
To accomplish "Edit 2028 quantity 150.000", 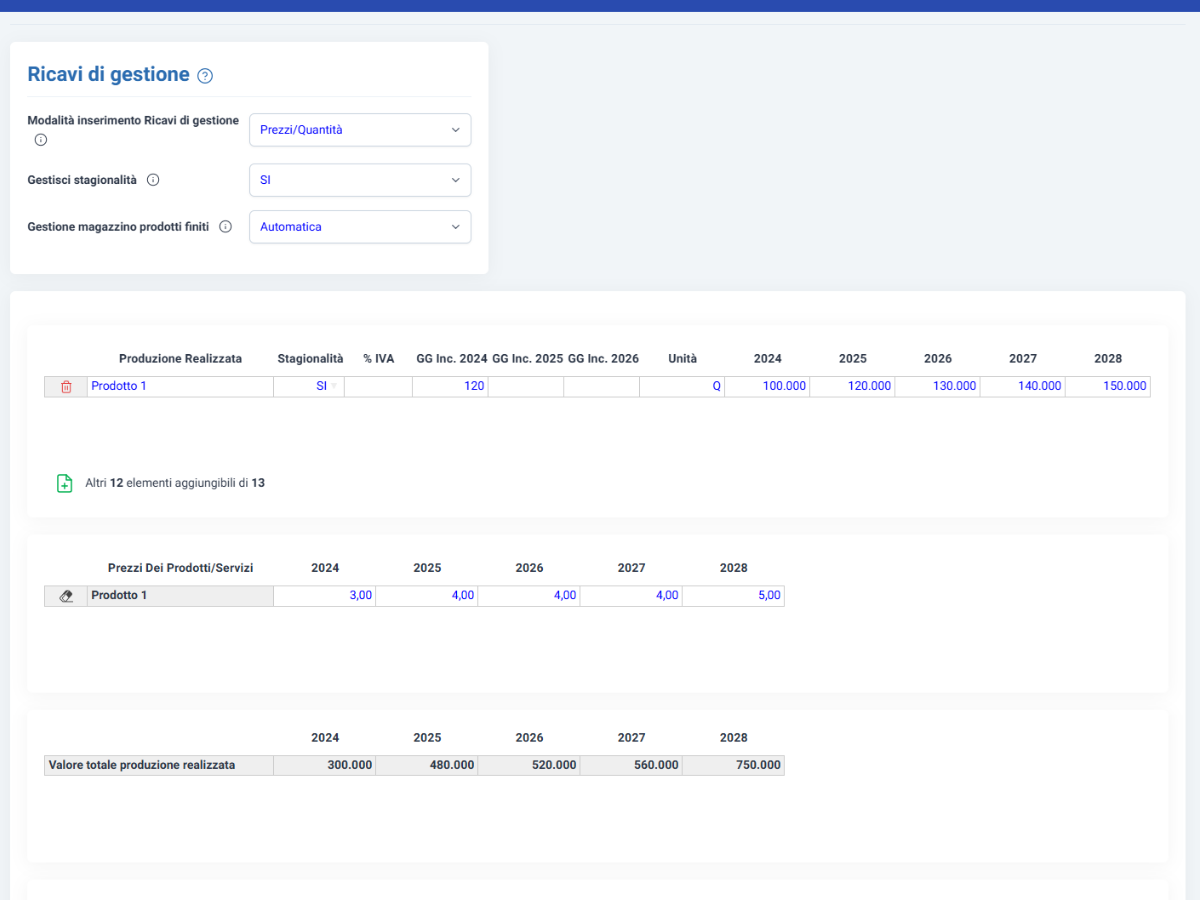I will (1108, 386).
